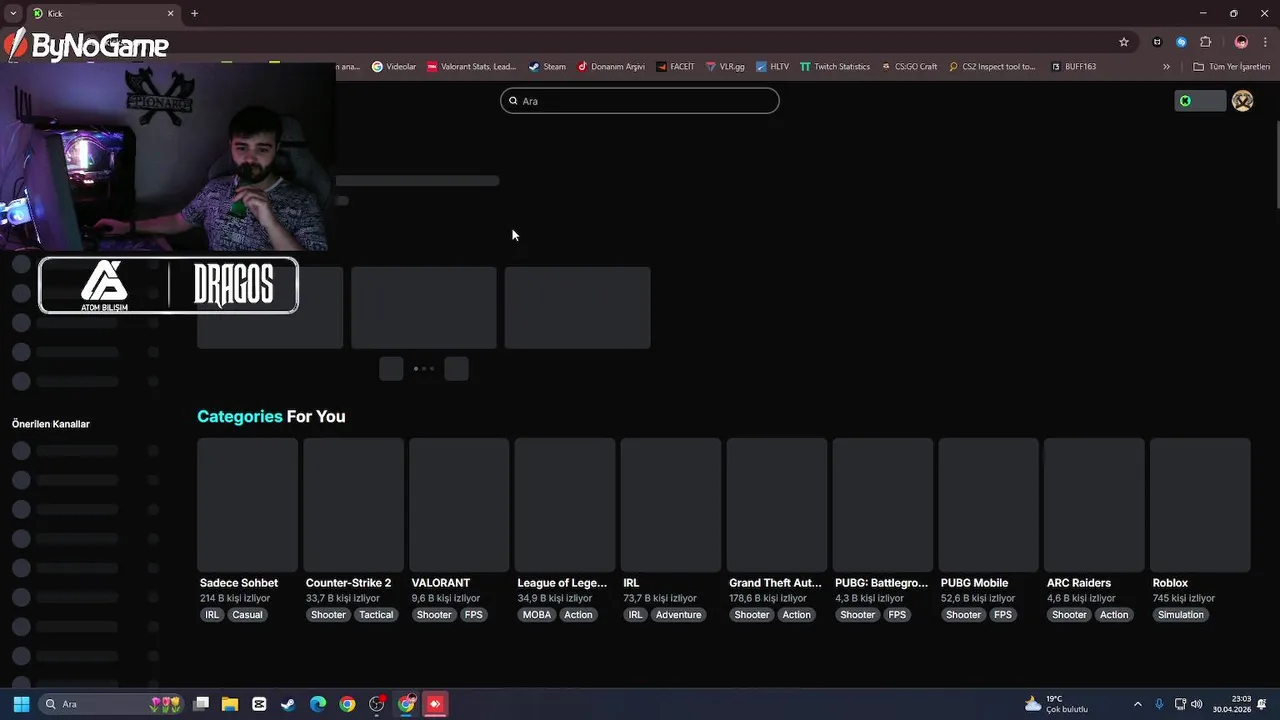The width and height of the screenshot is (1280, 720).
Task: Click the Windows taskbar search box
Action: click(111, 704)
